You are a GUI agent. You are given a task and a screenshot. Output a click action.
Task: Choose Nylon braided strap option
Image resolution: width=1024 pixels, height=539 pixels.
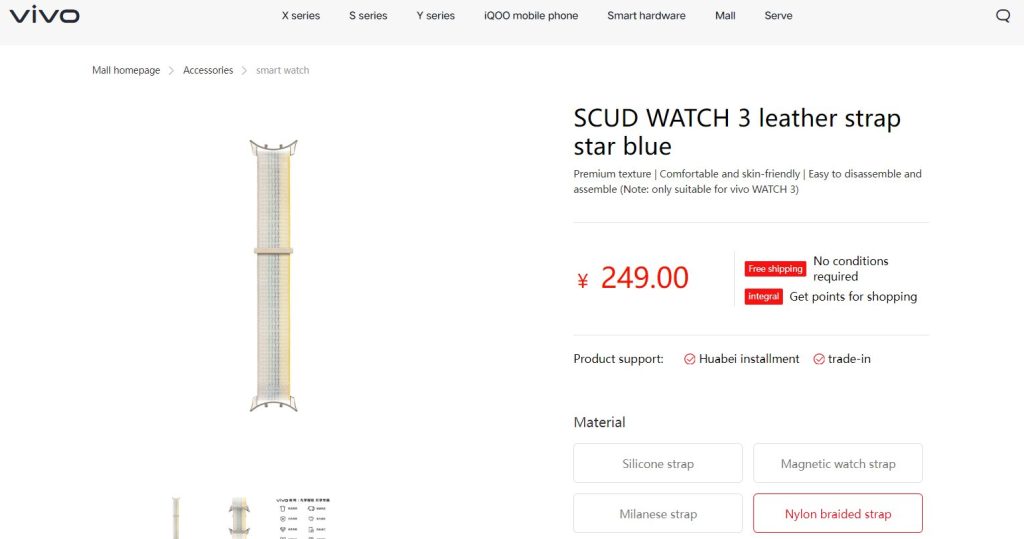[x=838, y=514]
